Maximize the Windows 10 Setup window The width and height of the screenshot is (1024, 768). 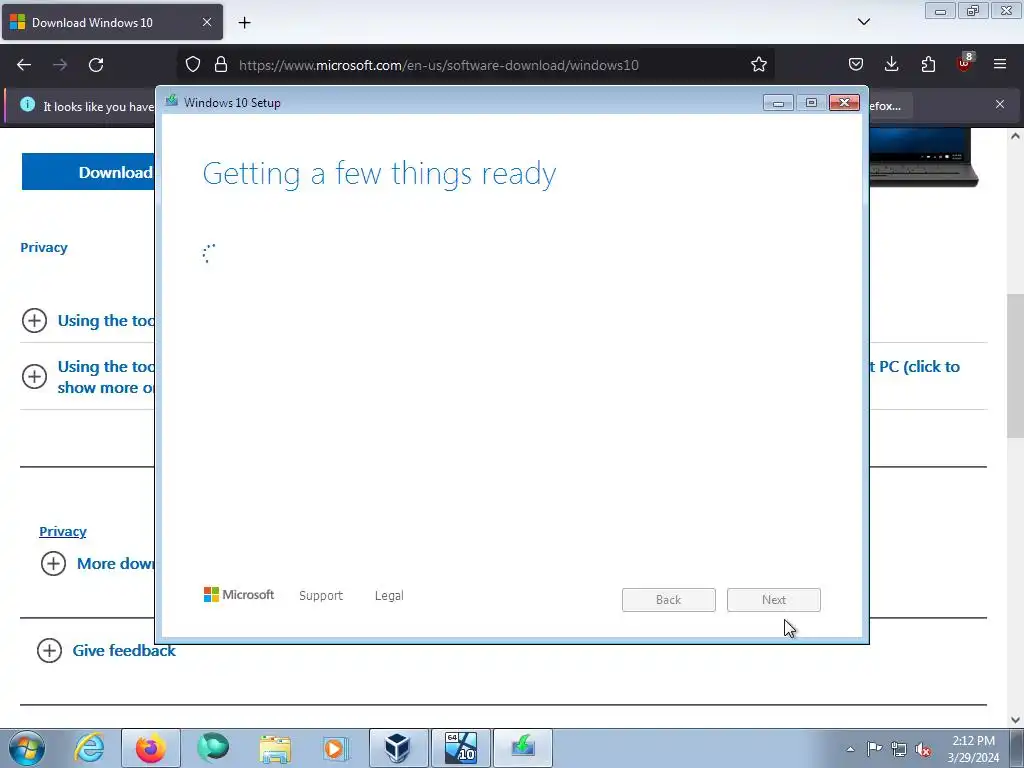pos(811,103)
